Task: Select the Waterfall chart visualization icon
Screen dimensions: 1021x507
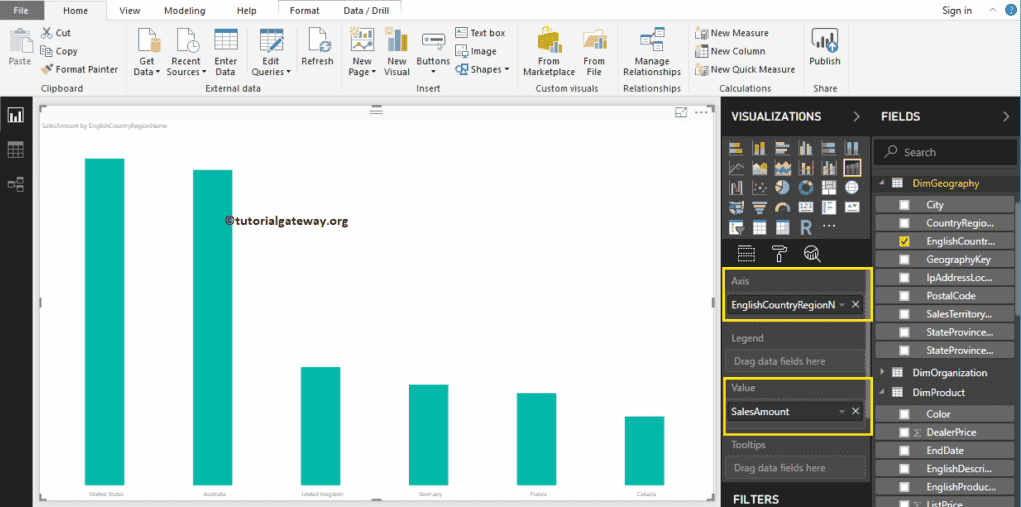Action: click(x=736, y=188)
